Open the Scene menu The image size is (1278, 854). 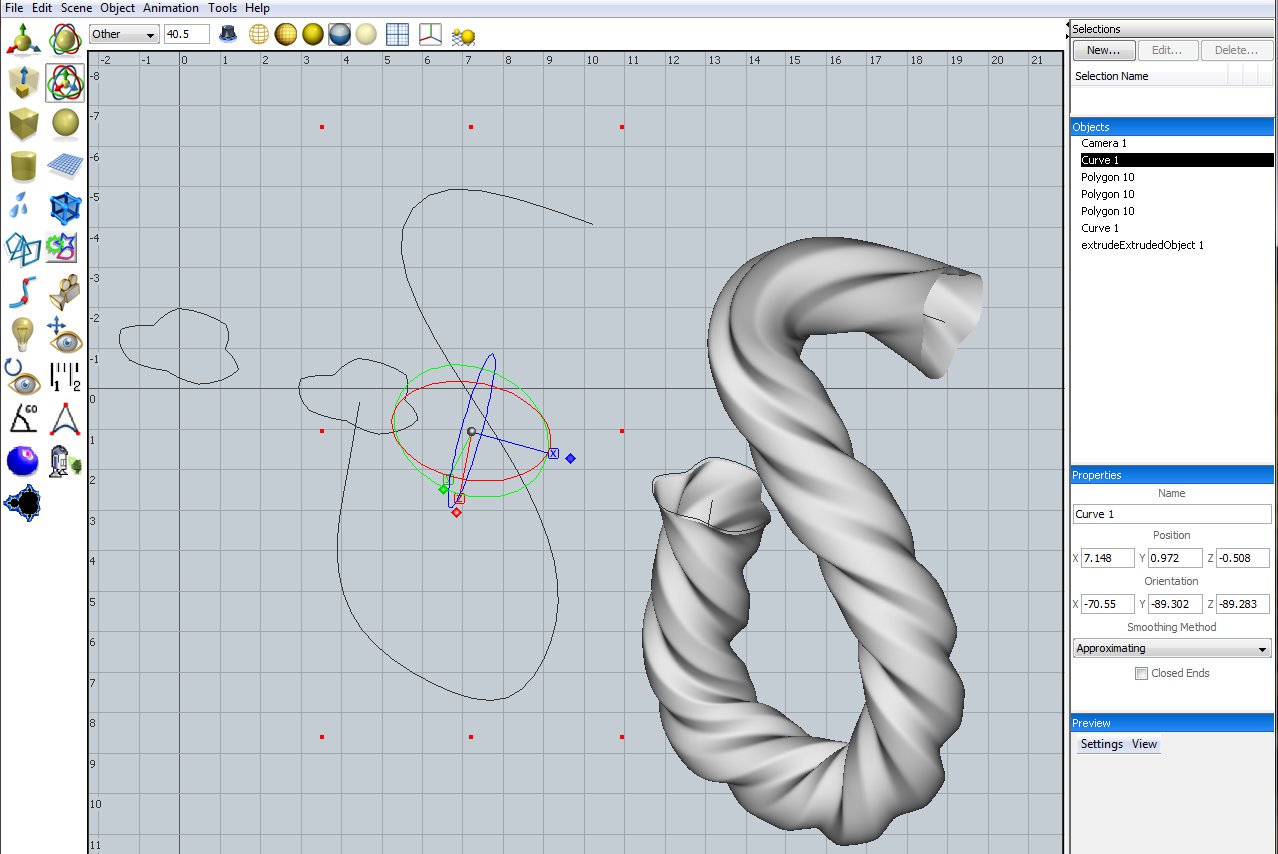[x=76, y=8]
